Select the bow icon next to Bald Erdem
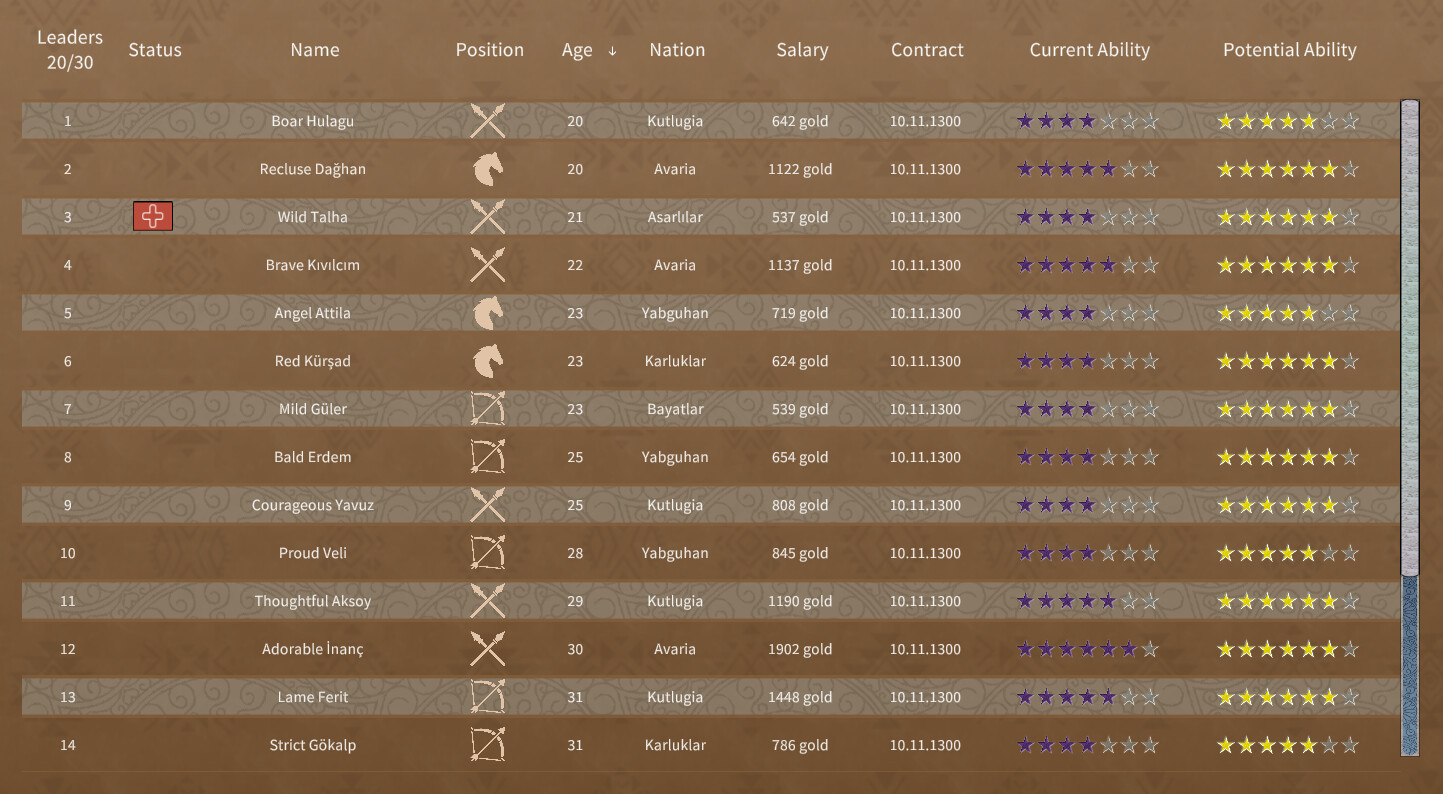This screenshot has height=794, width=1443. tap(487, 457)
